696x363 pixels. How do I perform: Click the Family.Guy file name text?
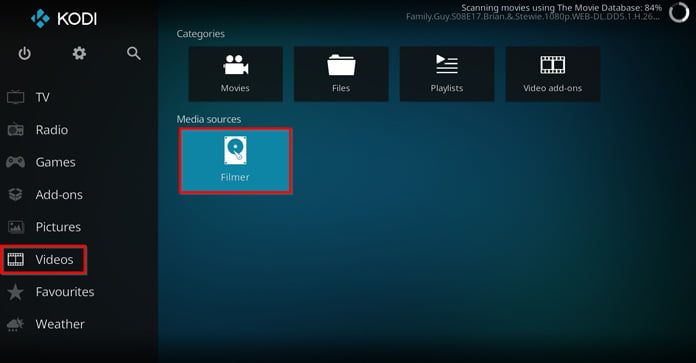[533, 17]
